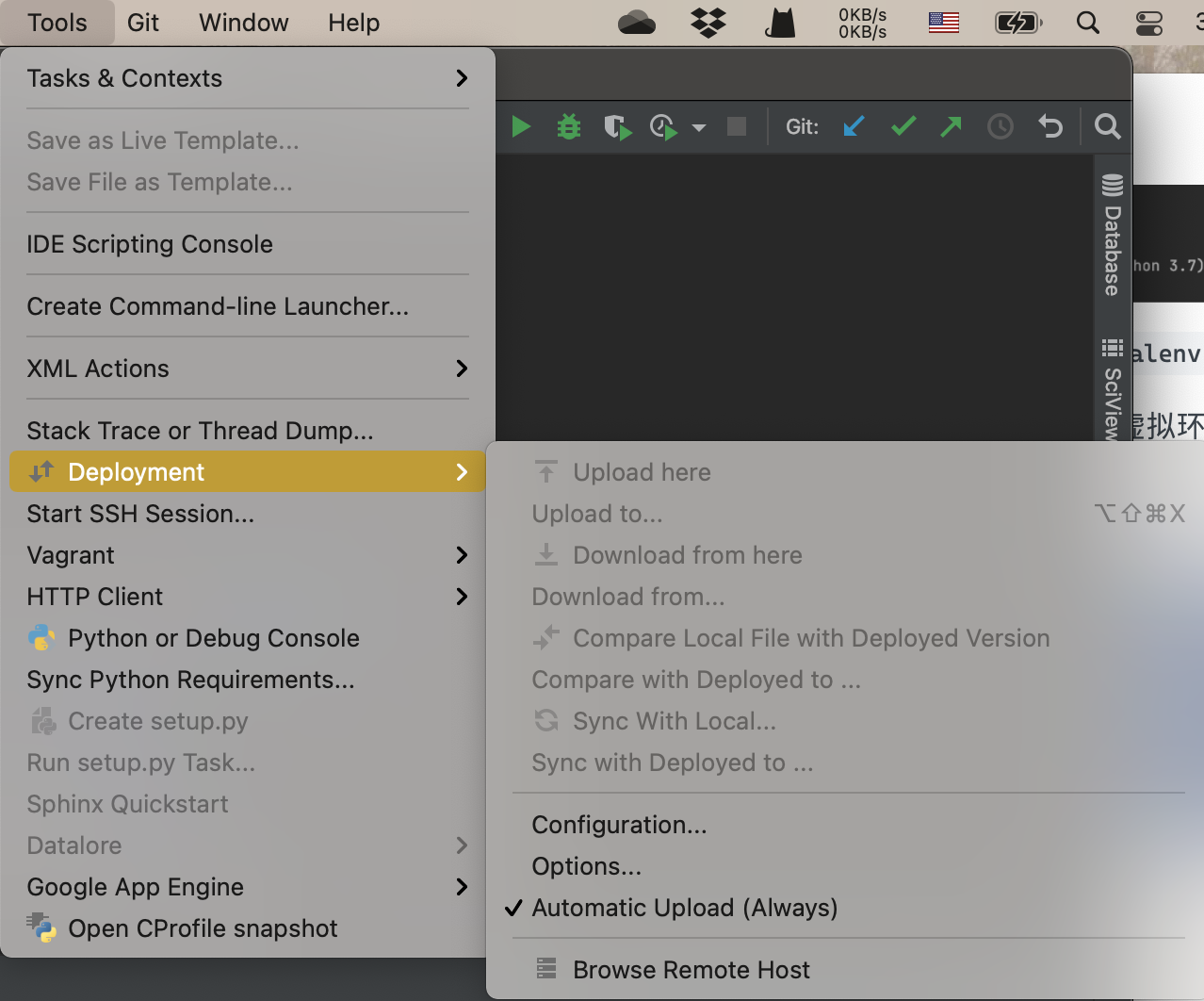Push commits with the green arrow
The height and width of the screenshot is (1001, 1204).
[x=952, y=126]
